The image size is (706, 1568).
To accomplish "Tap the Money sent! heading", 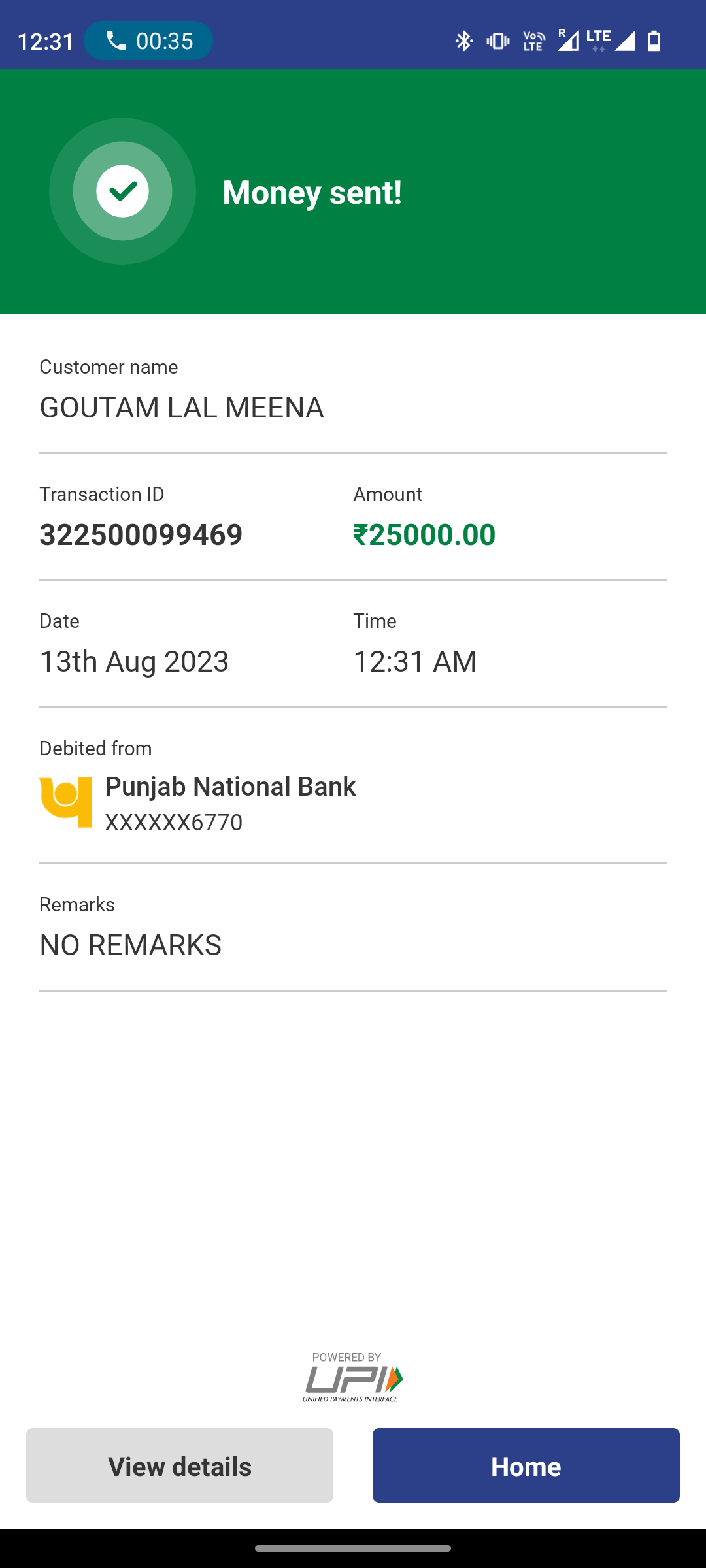I will [x=312, y=192].
